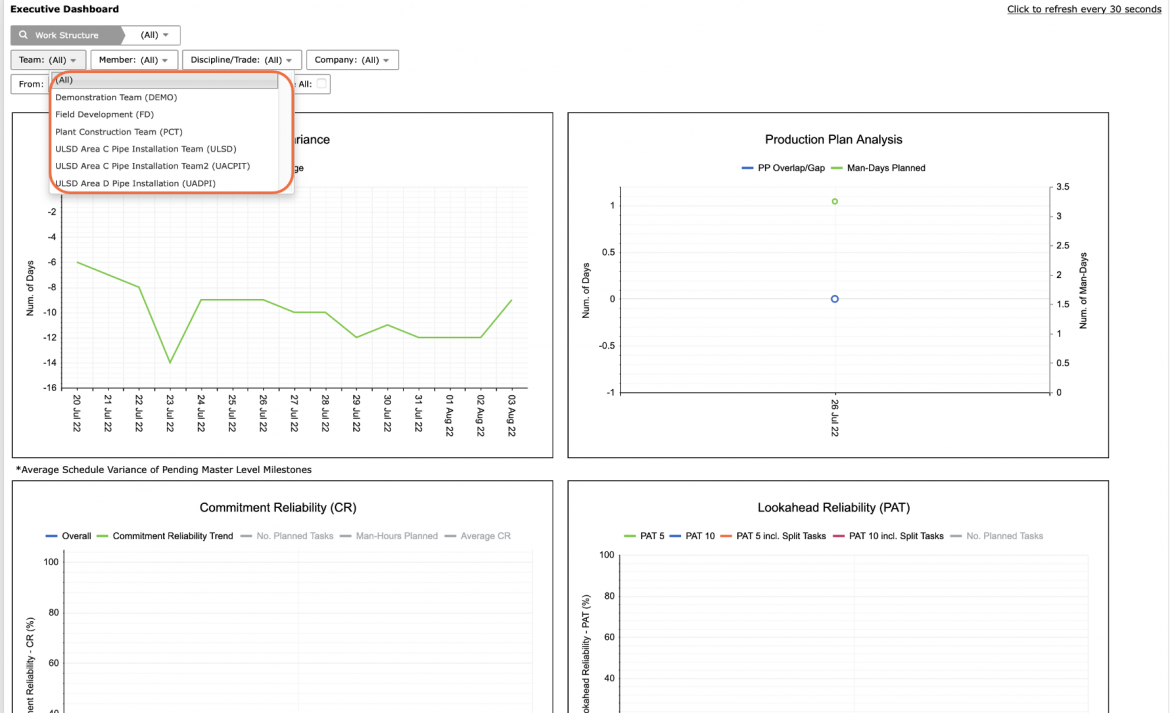The width and height of the screenshot is (1170, 713).
Task: Select the (All) option in team list
Action: click(164, 80)
